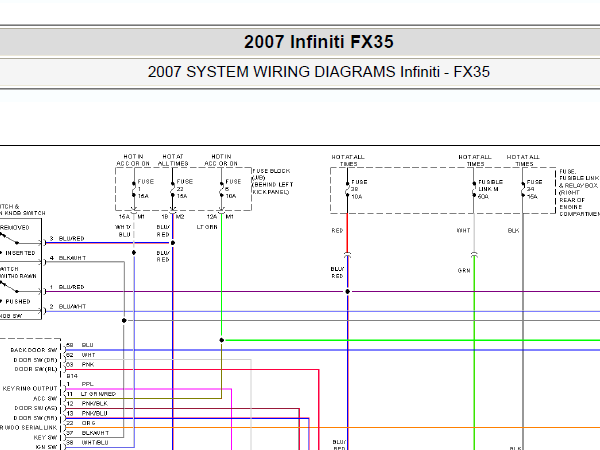600x450 pixels.
Task: Select the "FUSE, FUSIBLE LINK & RELAY BOX" text
Action: point(579,178)
